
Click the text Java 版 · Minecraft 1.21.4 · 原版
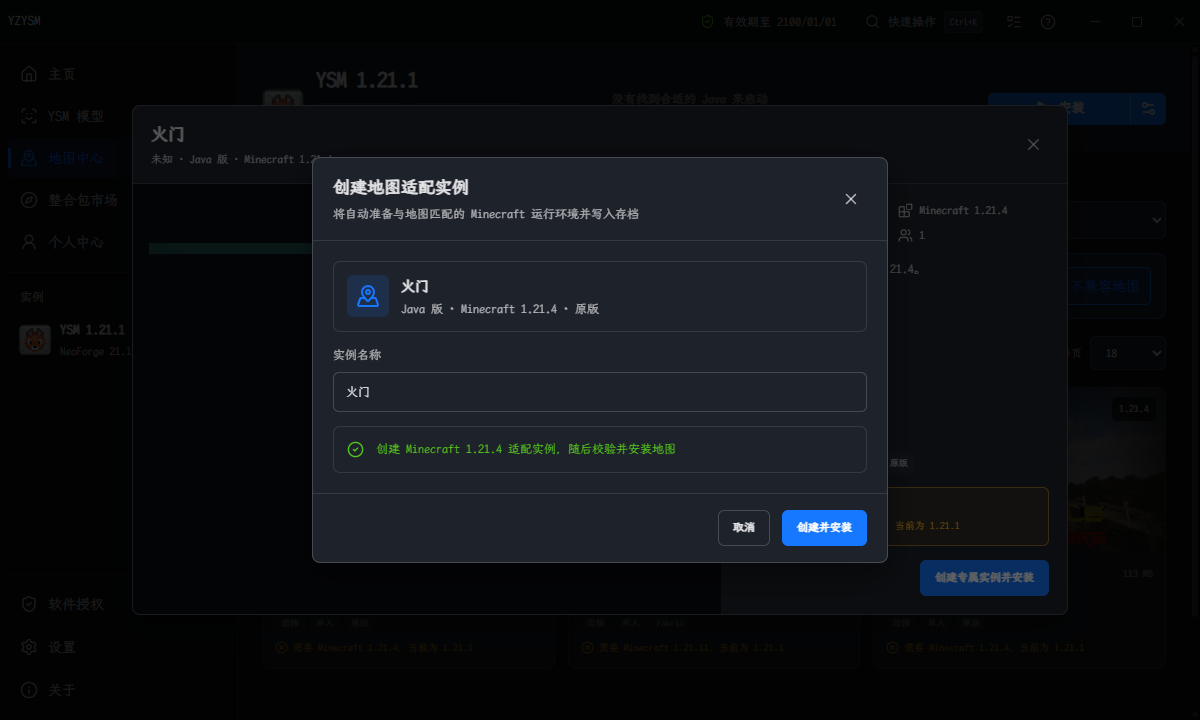pos(500,309)
